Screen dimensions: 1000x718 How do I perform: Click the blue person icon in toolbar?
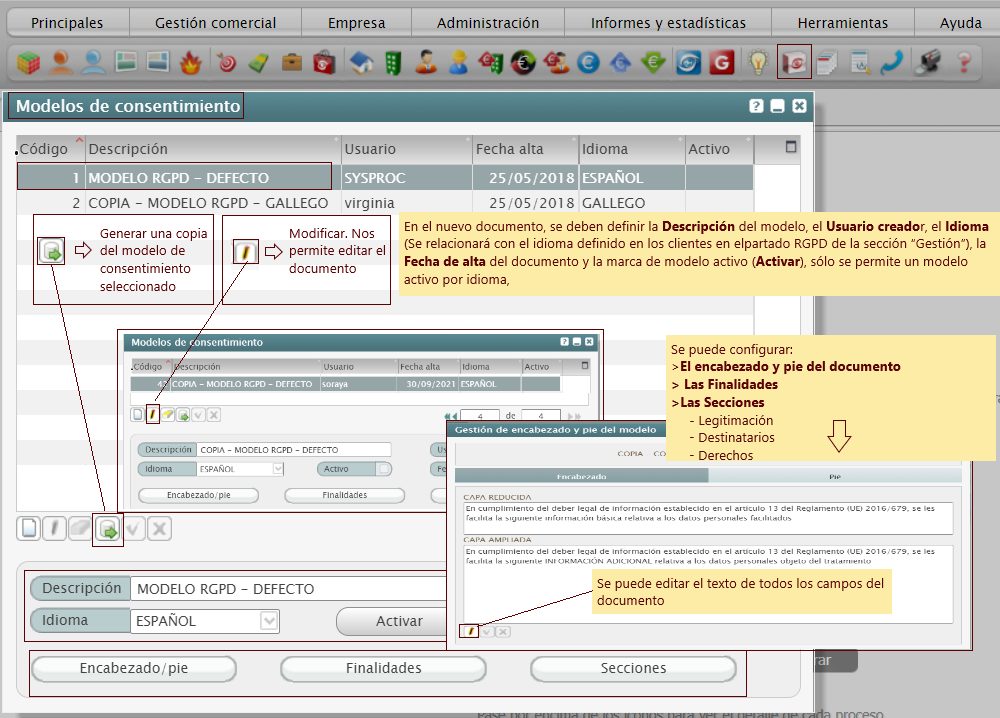pos(93,62)
